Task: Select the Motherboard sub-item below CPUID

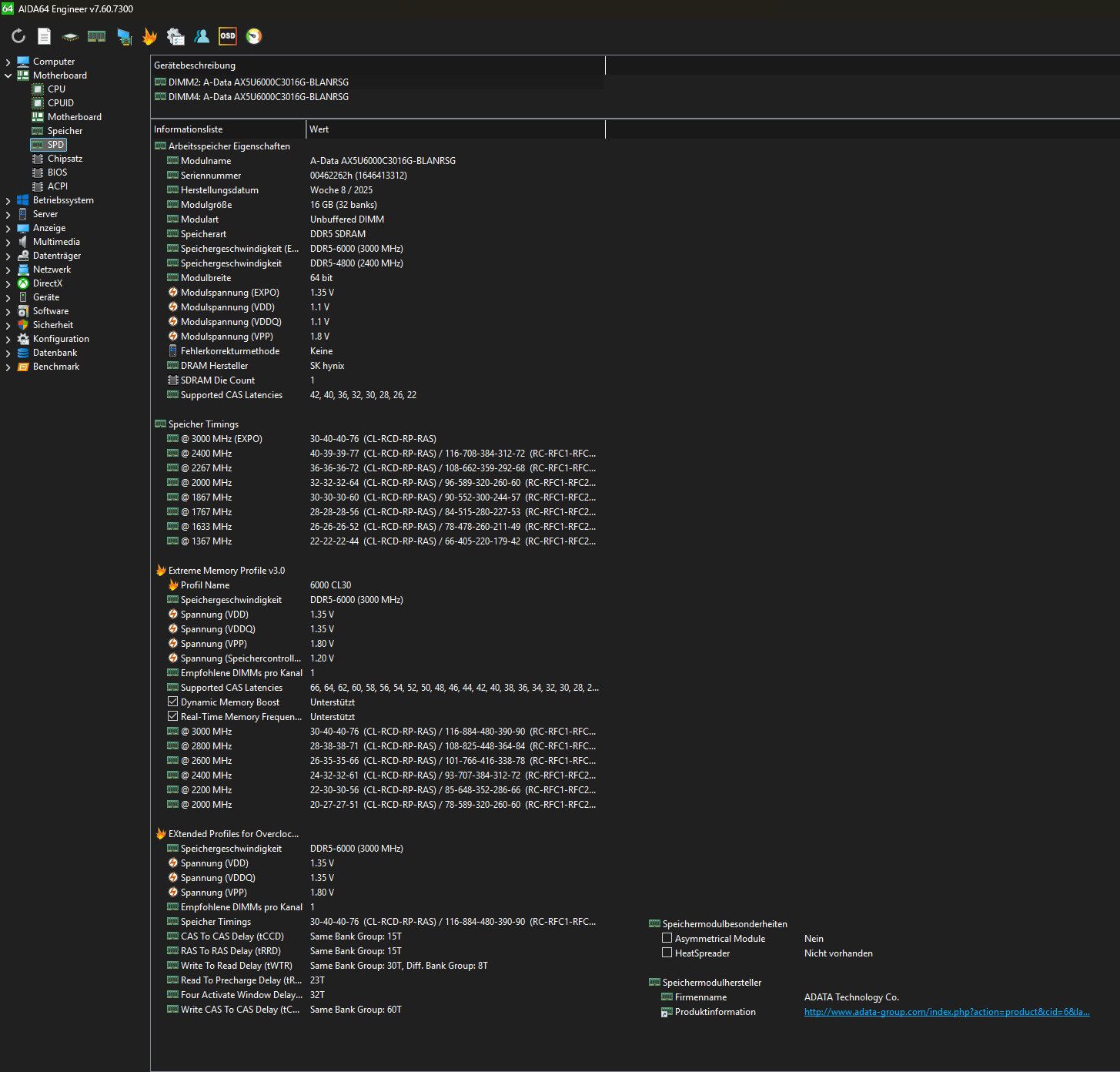Action: [74, 117]
